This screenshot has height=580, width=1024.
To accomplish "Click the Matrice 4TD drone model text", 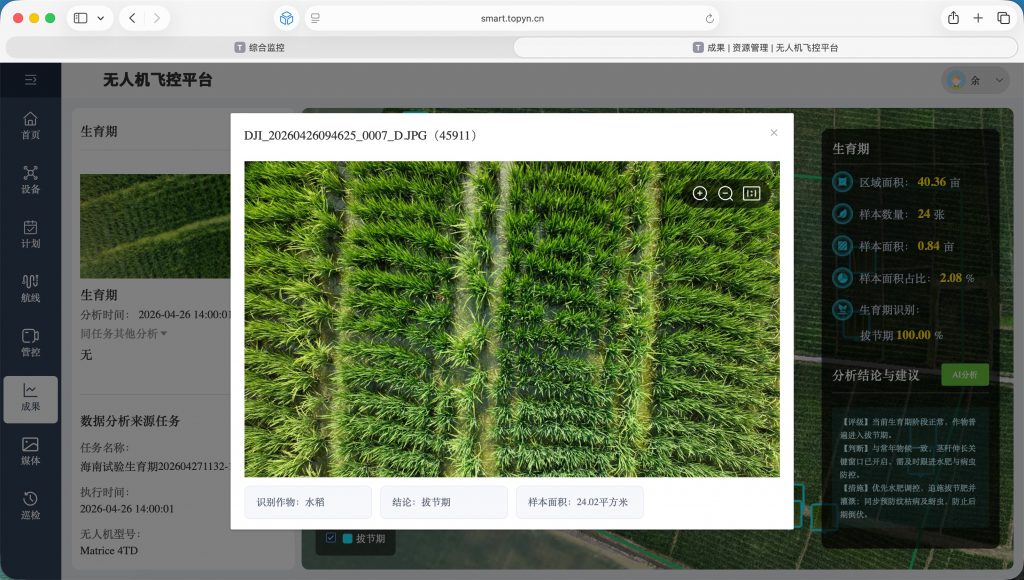I will 109,551.
